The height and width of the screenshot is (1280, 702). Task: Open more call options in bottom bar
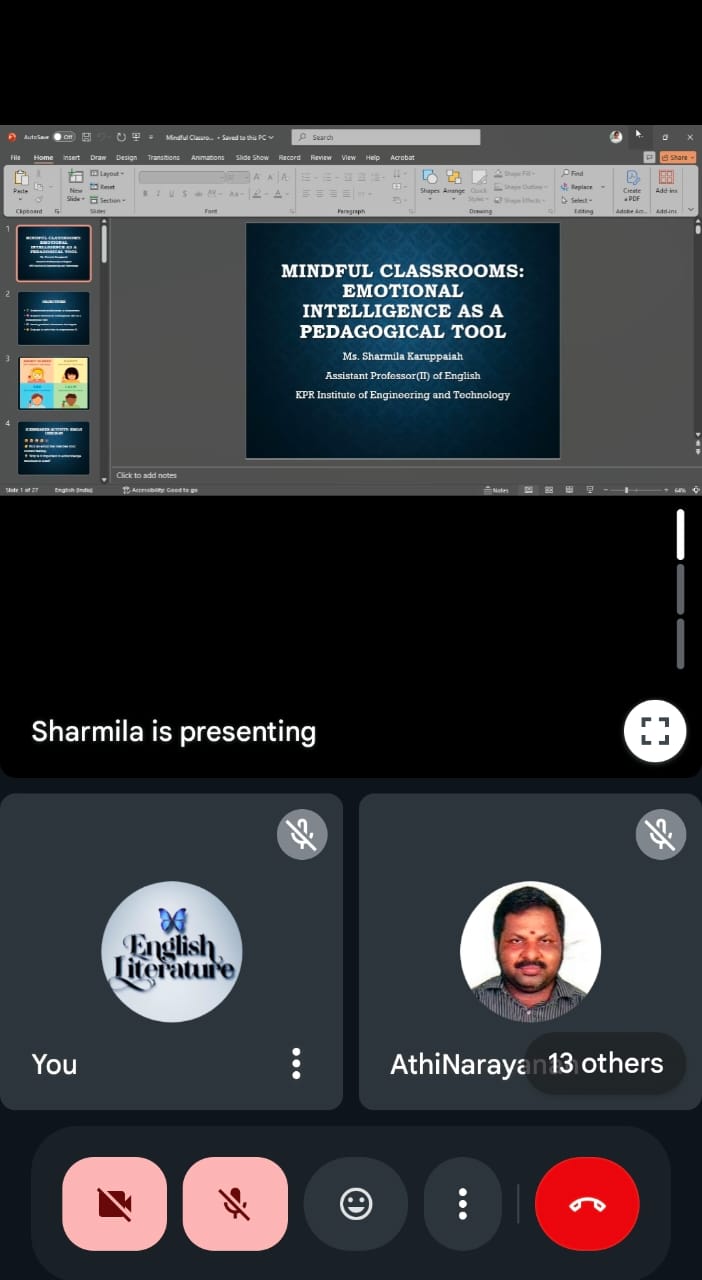[462, 1204]
